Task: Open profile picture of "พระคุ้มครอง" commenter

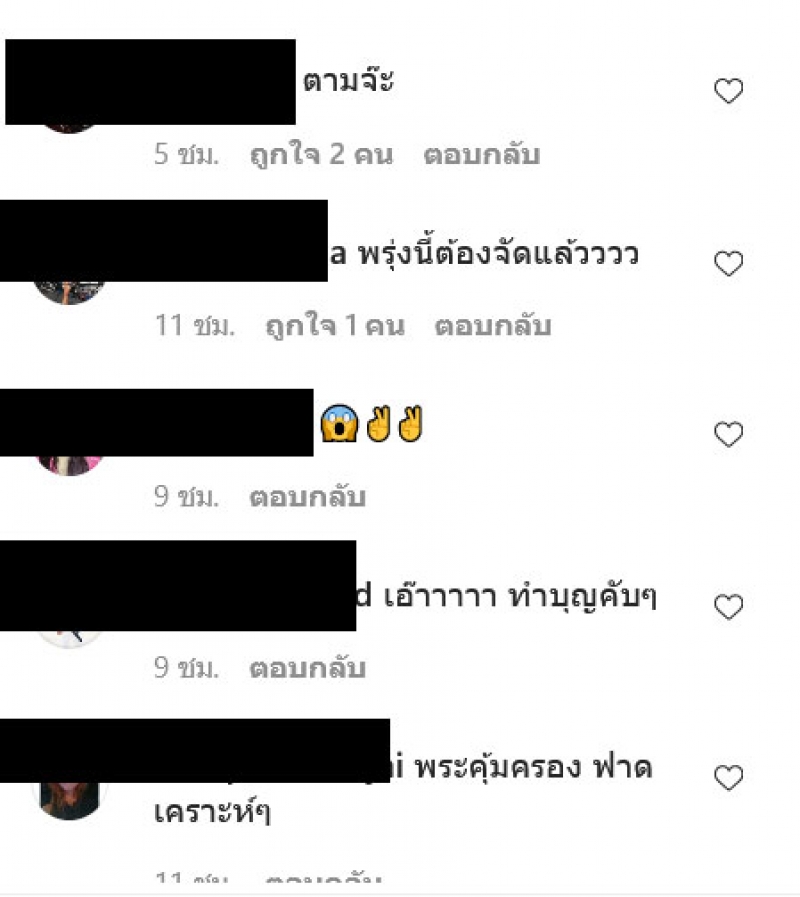Action: coord(69,800)
